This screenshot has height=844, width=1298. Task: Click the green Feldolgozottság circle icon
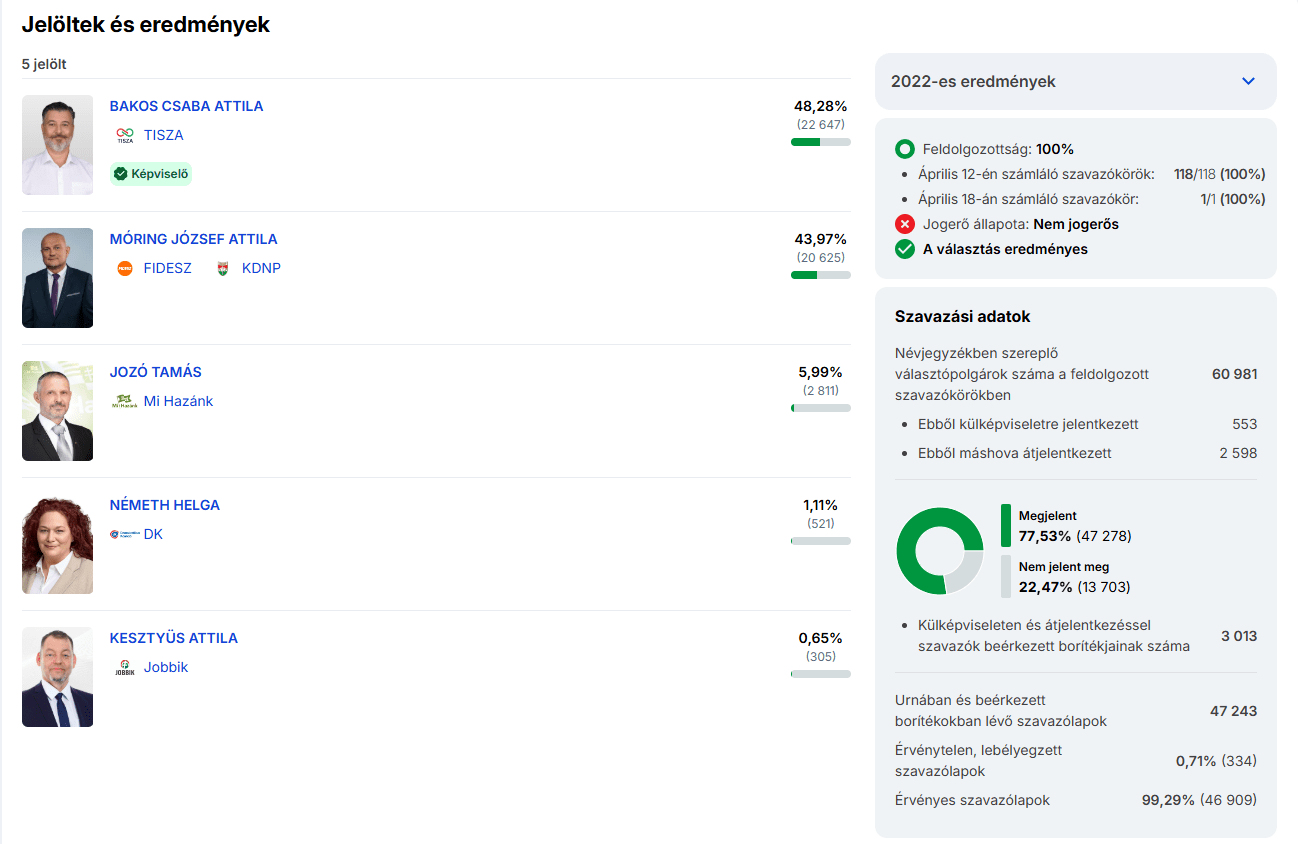905,149
